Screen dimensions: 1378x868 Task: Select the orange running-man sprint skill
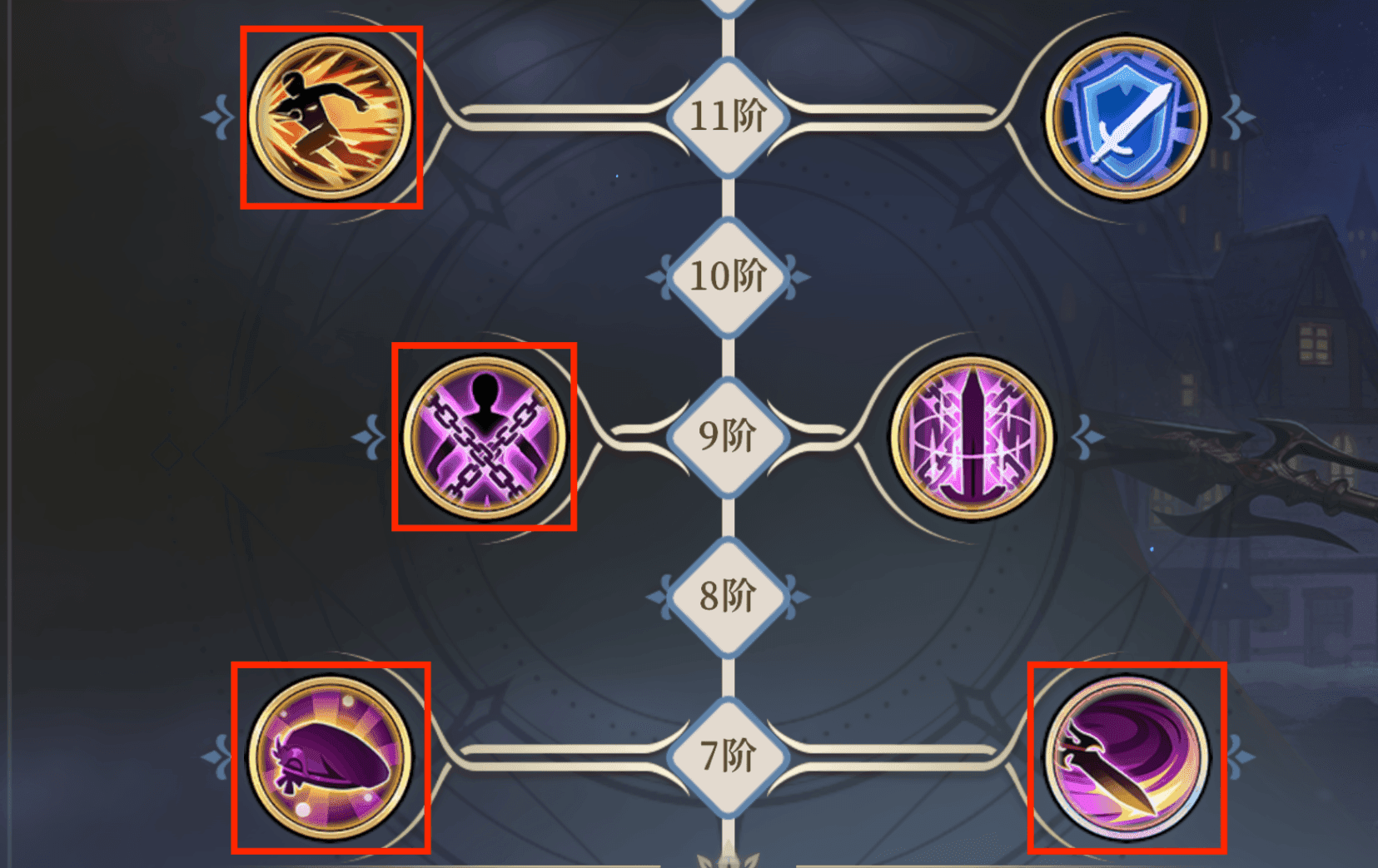[331, 117]
